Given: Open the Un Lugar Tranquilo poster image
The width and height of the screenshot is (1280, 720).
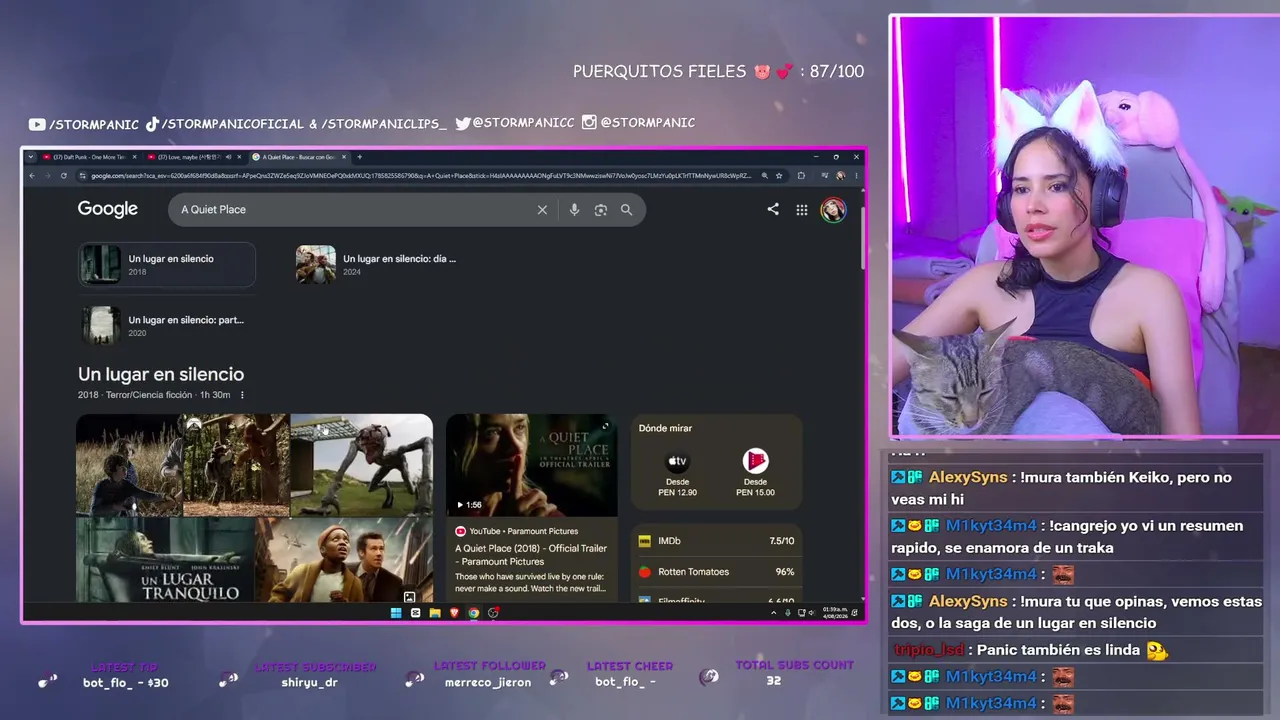Looking at the screenshot, I should [x=165, y=560].
